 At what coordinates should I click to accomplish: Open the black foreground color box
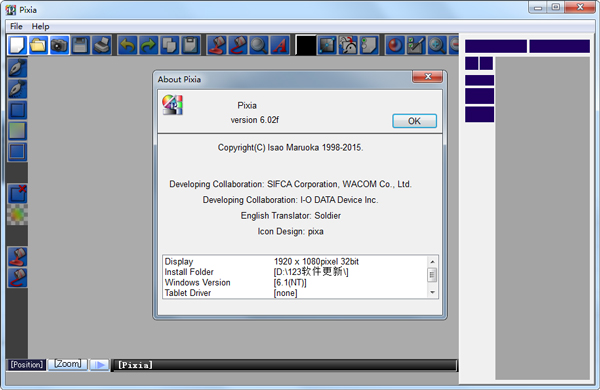[306, 45]
